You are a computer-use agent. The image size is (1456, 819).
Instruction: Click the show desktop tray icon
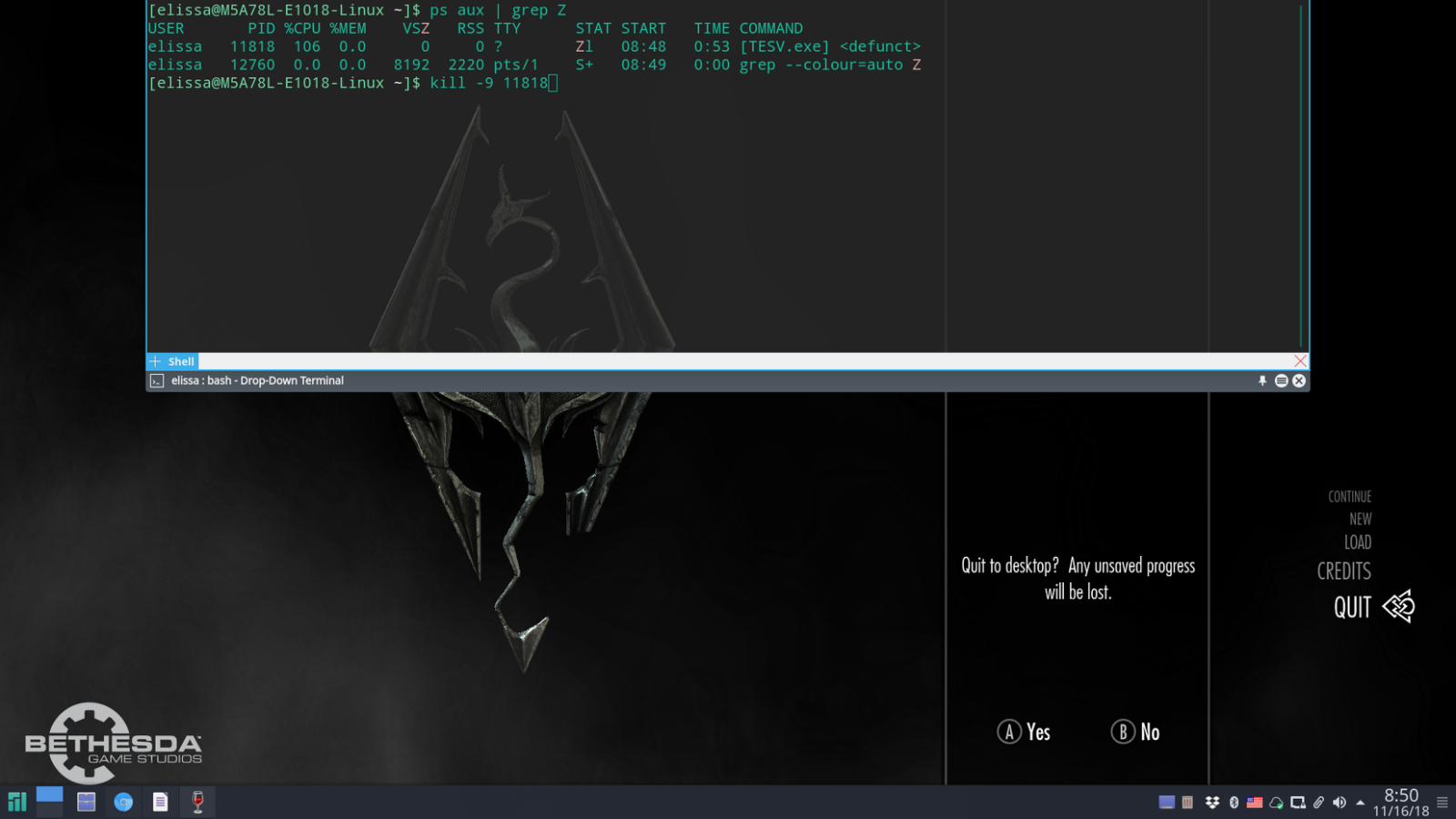[1167, 803]
